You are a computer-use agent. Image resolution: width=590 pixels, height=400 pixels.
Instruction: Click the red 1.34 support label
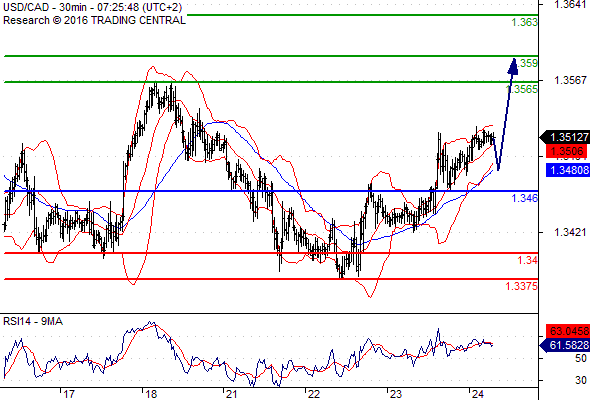pyautogui.click(x=528, y=260)
